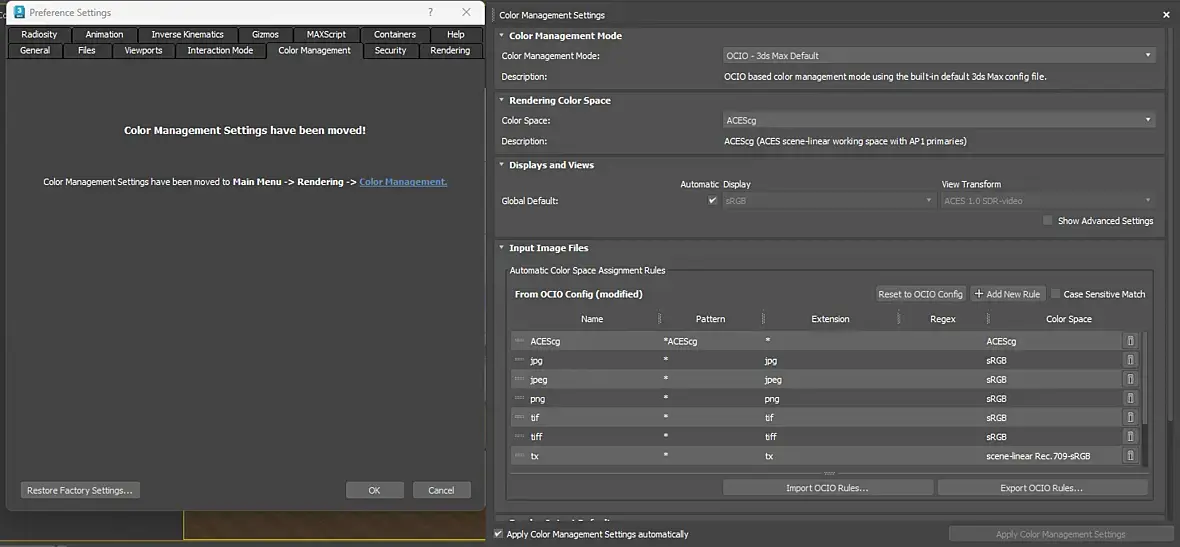
Task: Open the Rendering Color Space dropdown
Action: tap(938, 120)
